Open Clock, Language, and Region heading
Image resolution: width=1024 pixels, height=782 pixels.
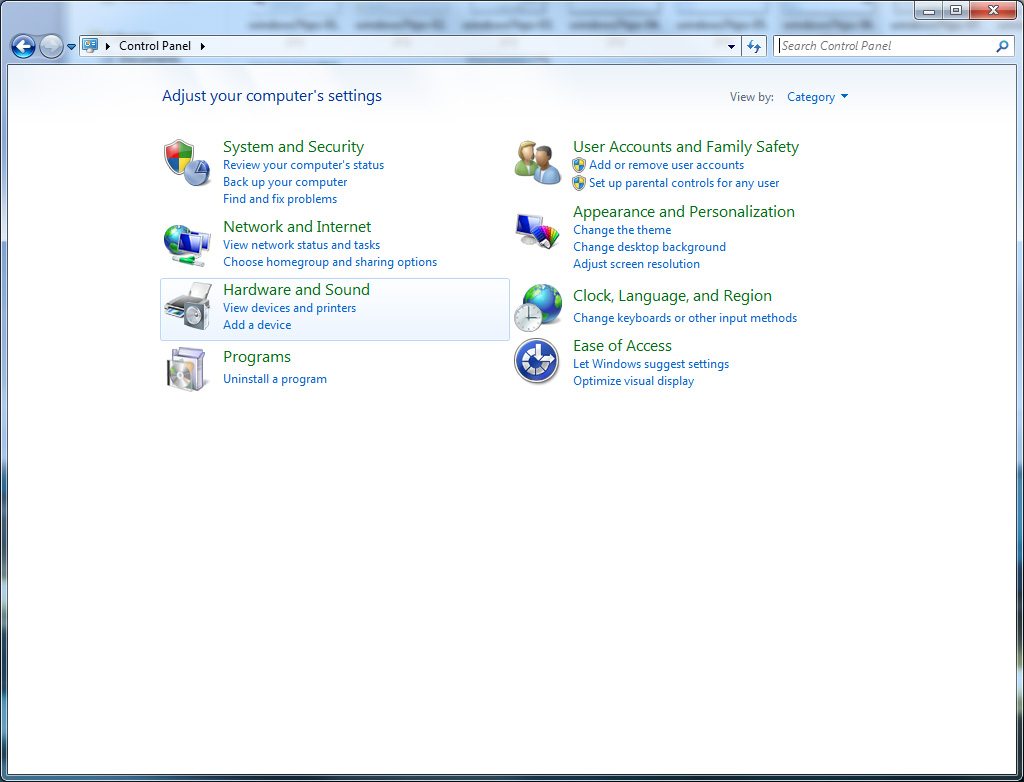point(673,296)
